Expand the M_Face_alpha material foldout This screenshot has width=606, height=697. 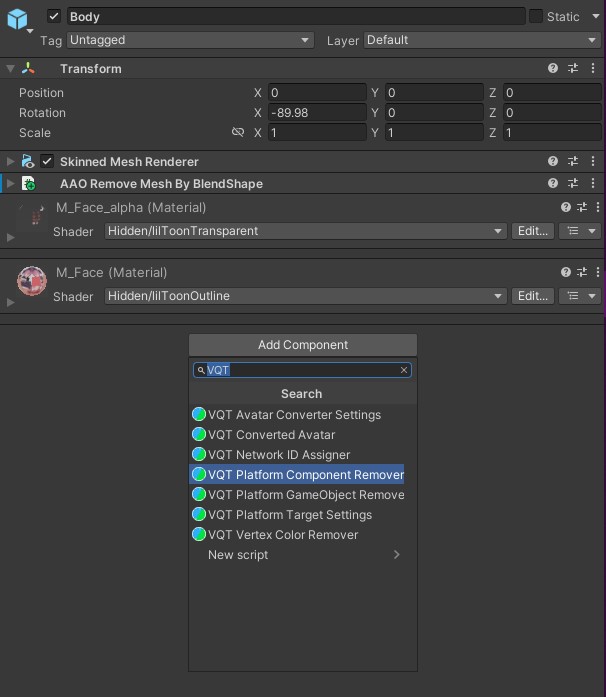click(x=10, y=237)
